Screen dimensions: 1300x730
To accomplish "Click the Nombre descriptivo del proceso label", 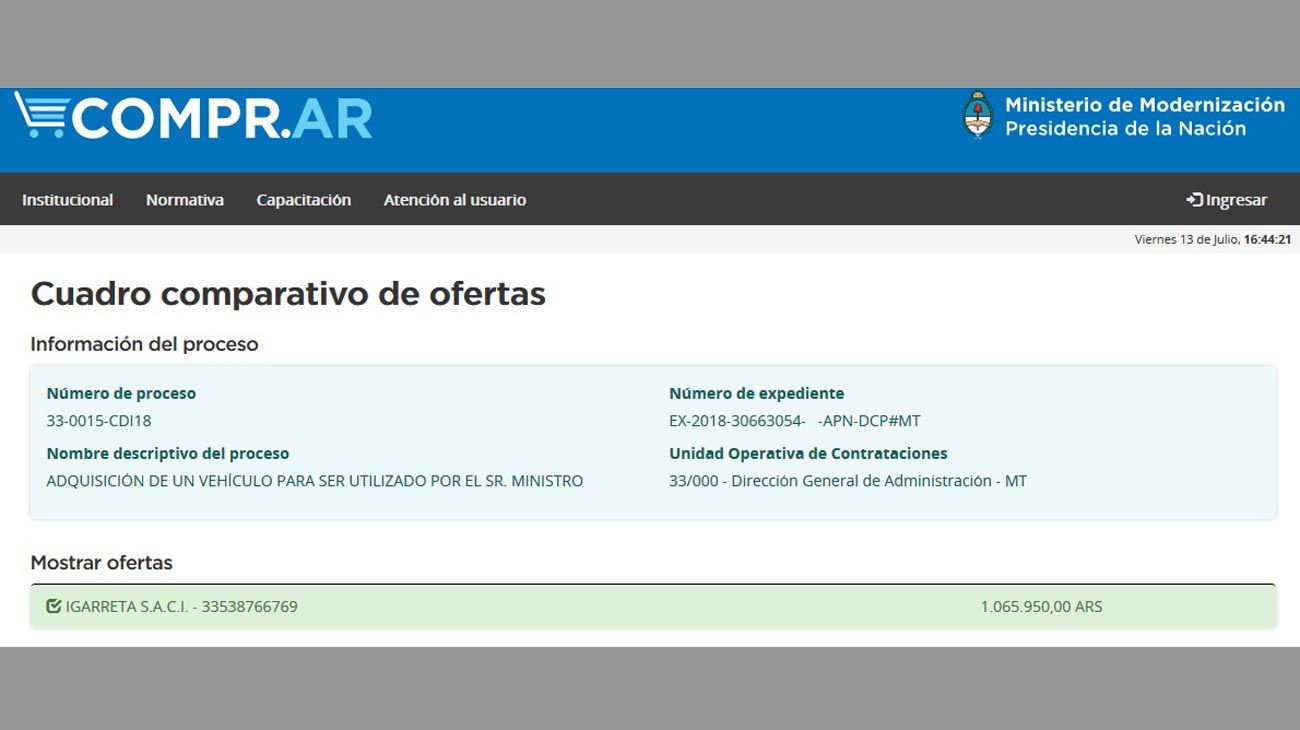I will (168, 454).
